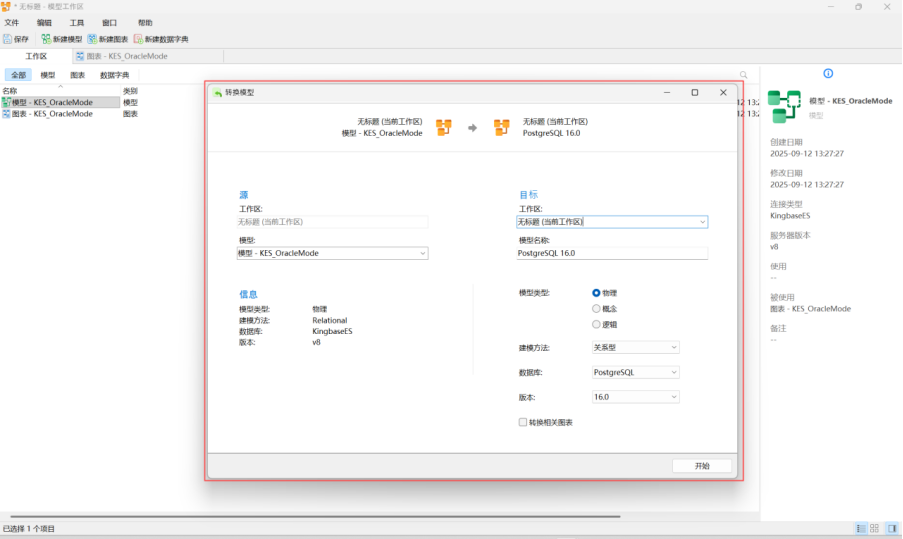Toggle the information side pane icon

click(x=891, y=528)
